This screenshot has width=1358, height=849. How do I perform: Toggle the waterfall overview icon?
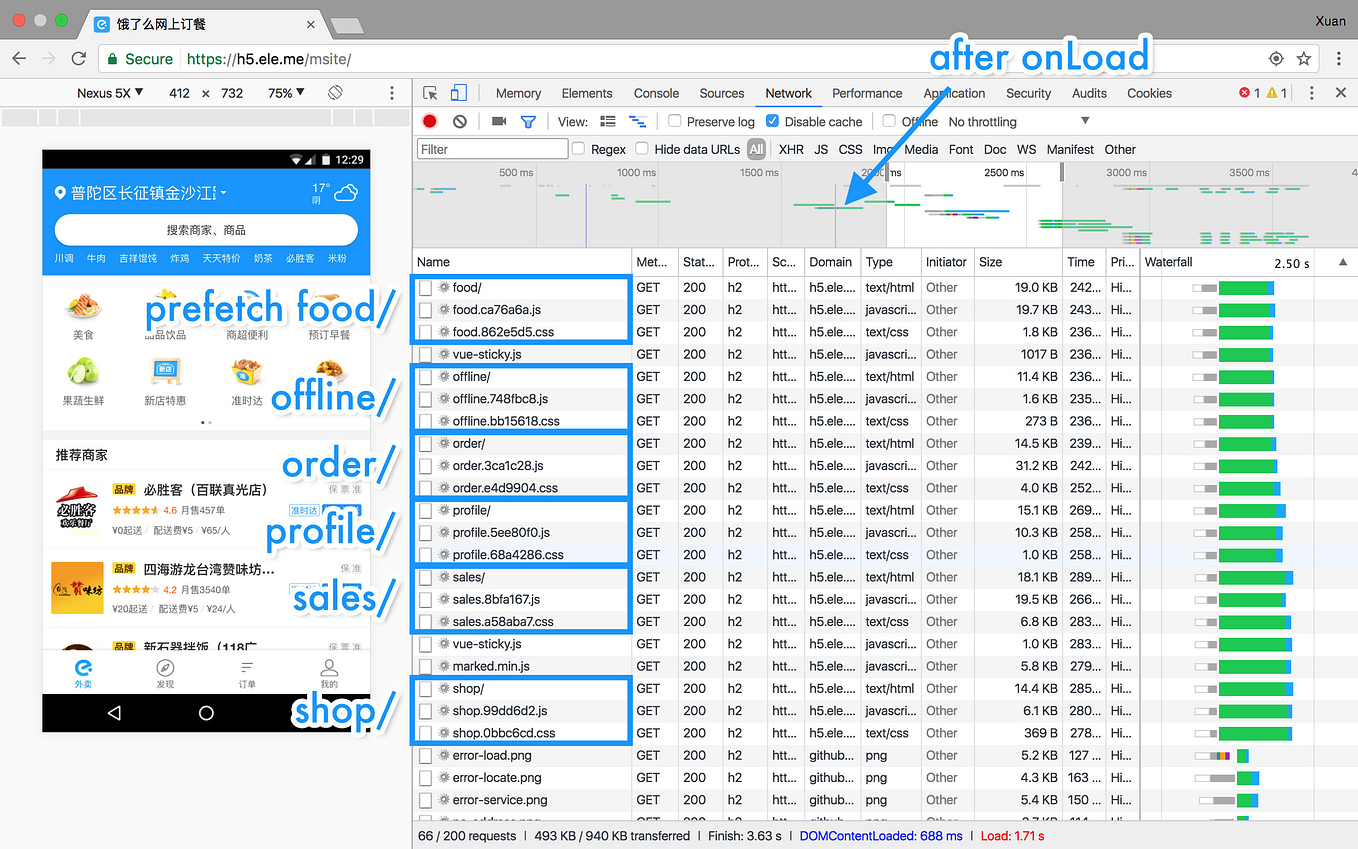tap(638, 121)
